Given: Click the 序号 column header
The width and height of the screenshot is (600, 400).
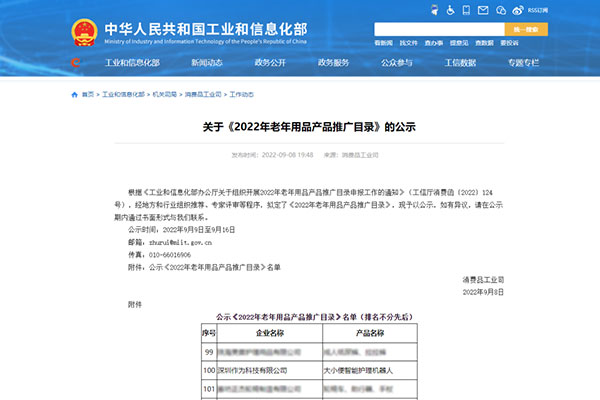Looking at the screenshot, I should pyautogui.click(x=209, y=333).
